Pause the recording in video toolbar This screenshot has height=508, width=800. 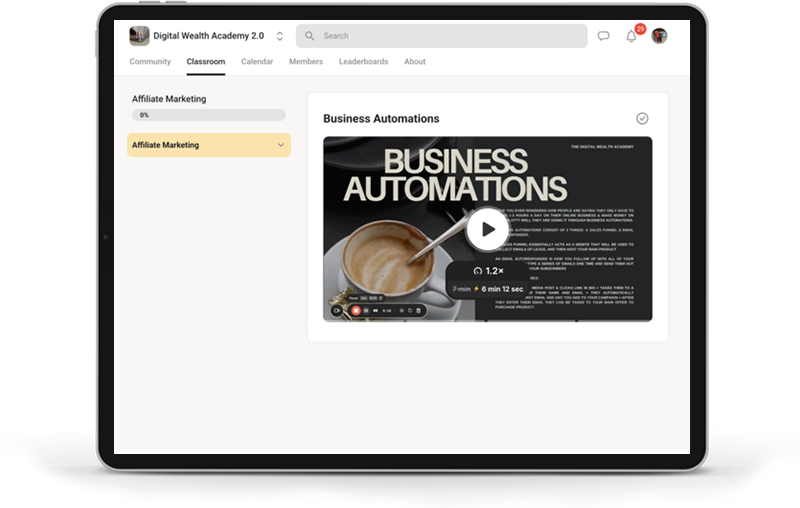tap(367, 311)
